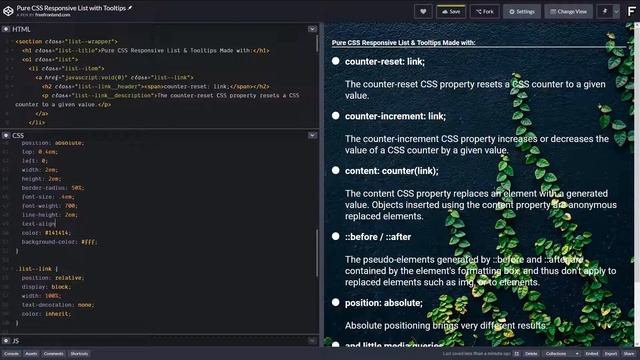Click 'color: #141414;' CSS line
The height and width of the screenshot is (360, 640).
46,233
